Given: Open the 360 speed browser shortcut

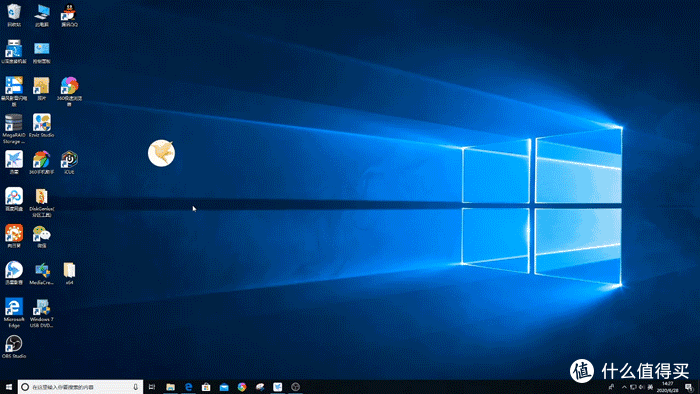Looking at the screenshot, I should (69, 91).
